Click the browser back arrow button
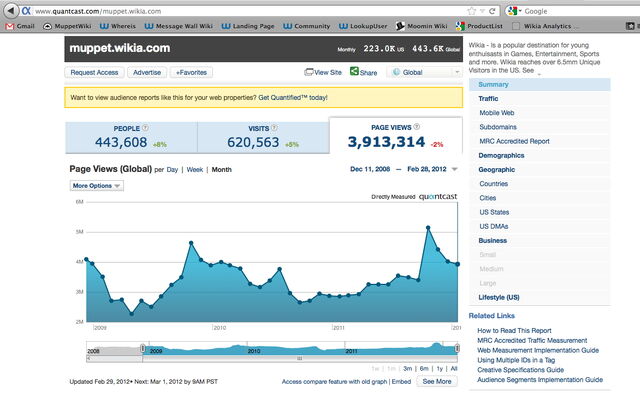640x393 pixels. coord(11,10)
